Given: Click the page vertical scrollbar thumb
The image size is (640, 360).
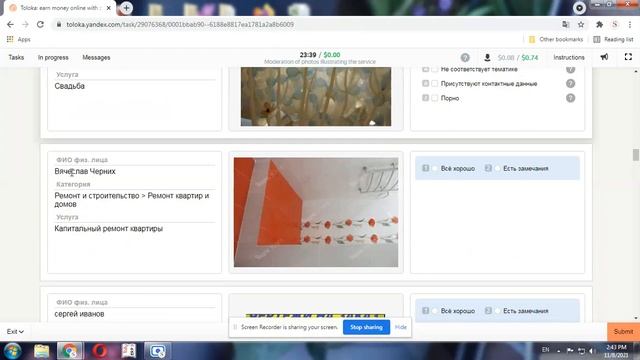Looking at the screenshot, I should click(x=636, y=155).
